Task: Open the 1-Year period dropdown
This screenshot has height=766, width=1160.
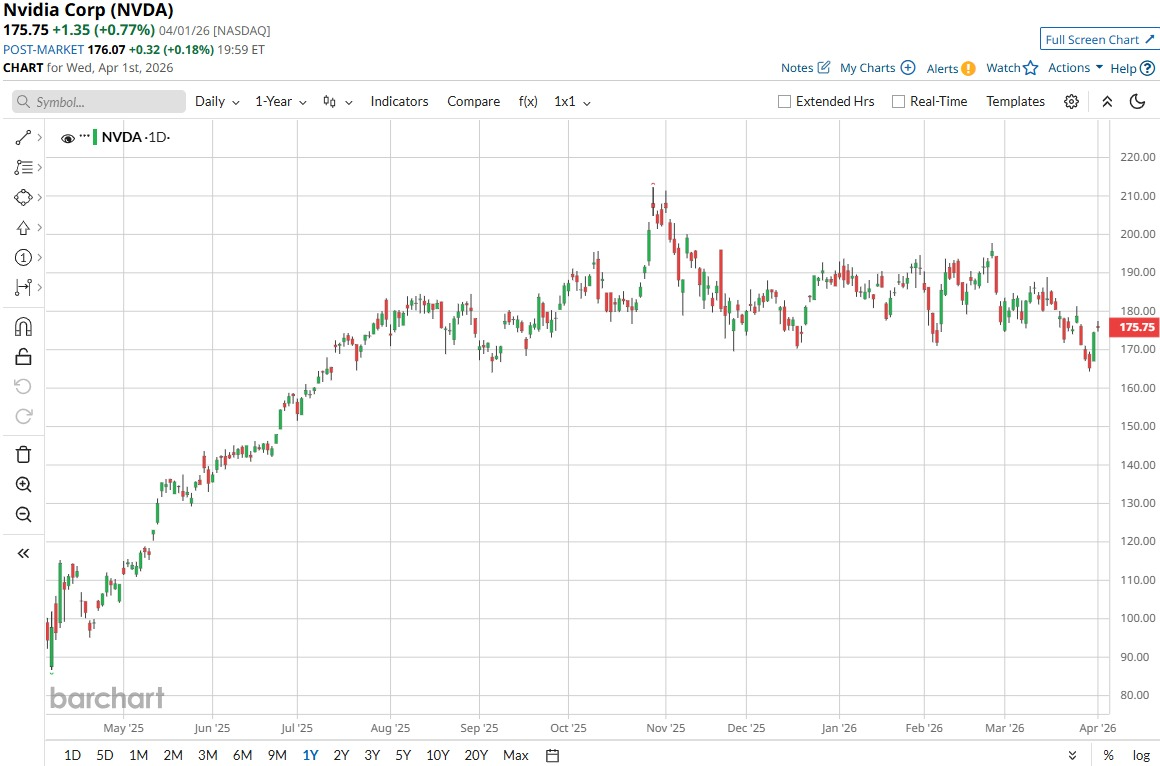Action: pos(280,101)
